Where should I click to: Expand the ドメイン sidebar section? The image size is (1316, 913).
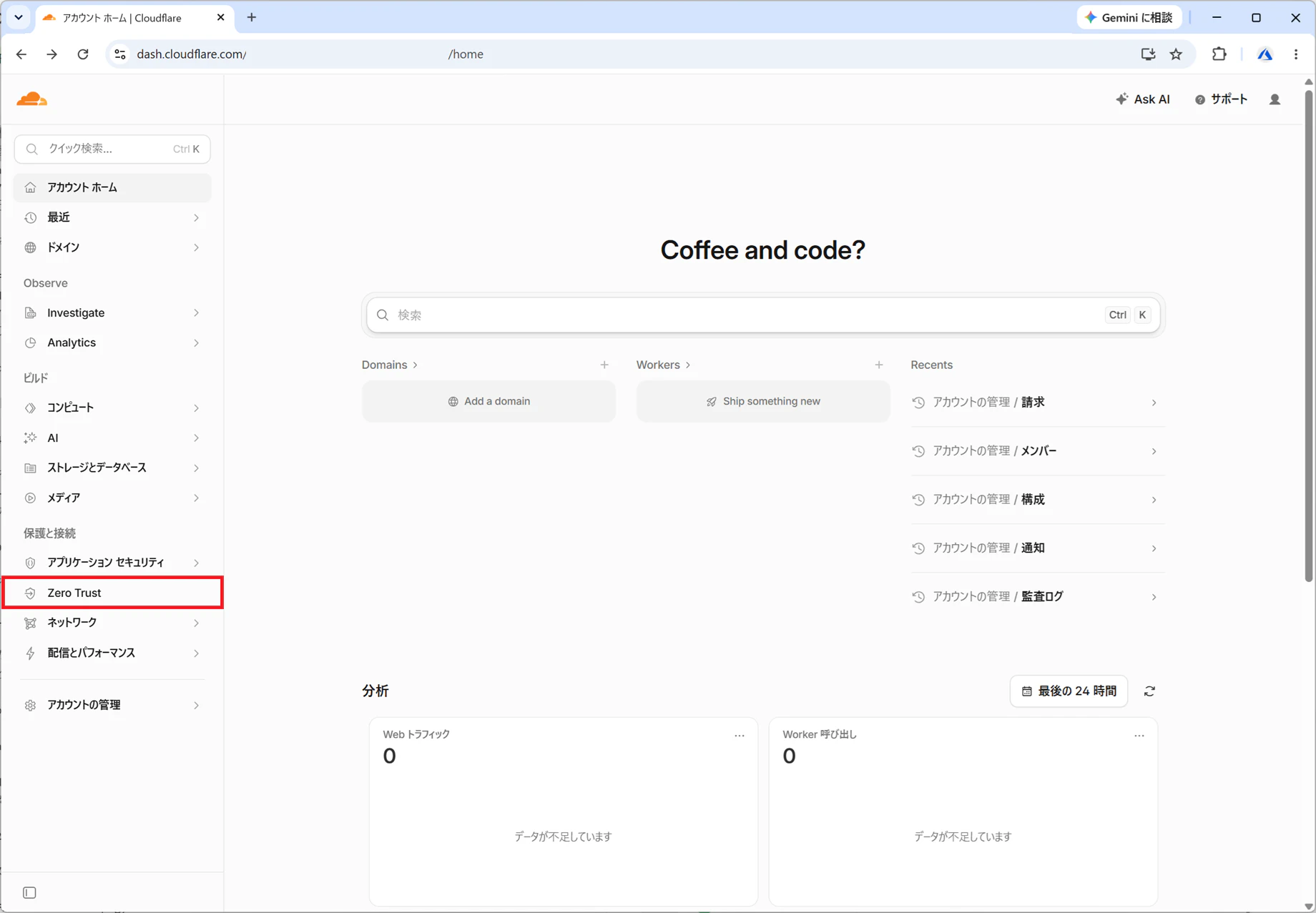(x=112, y=247)
